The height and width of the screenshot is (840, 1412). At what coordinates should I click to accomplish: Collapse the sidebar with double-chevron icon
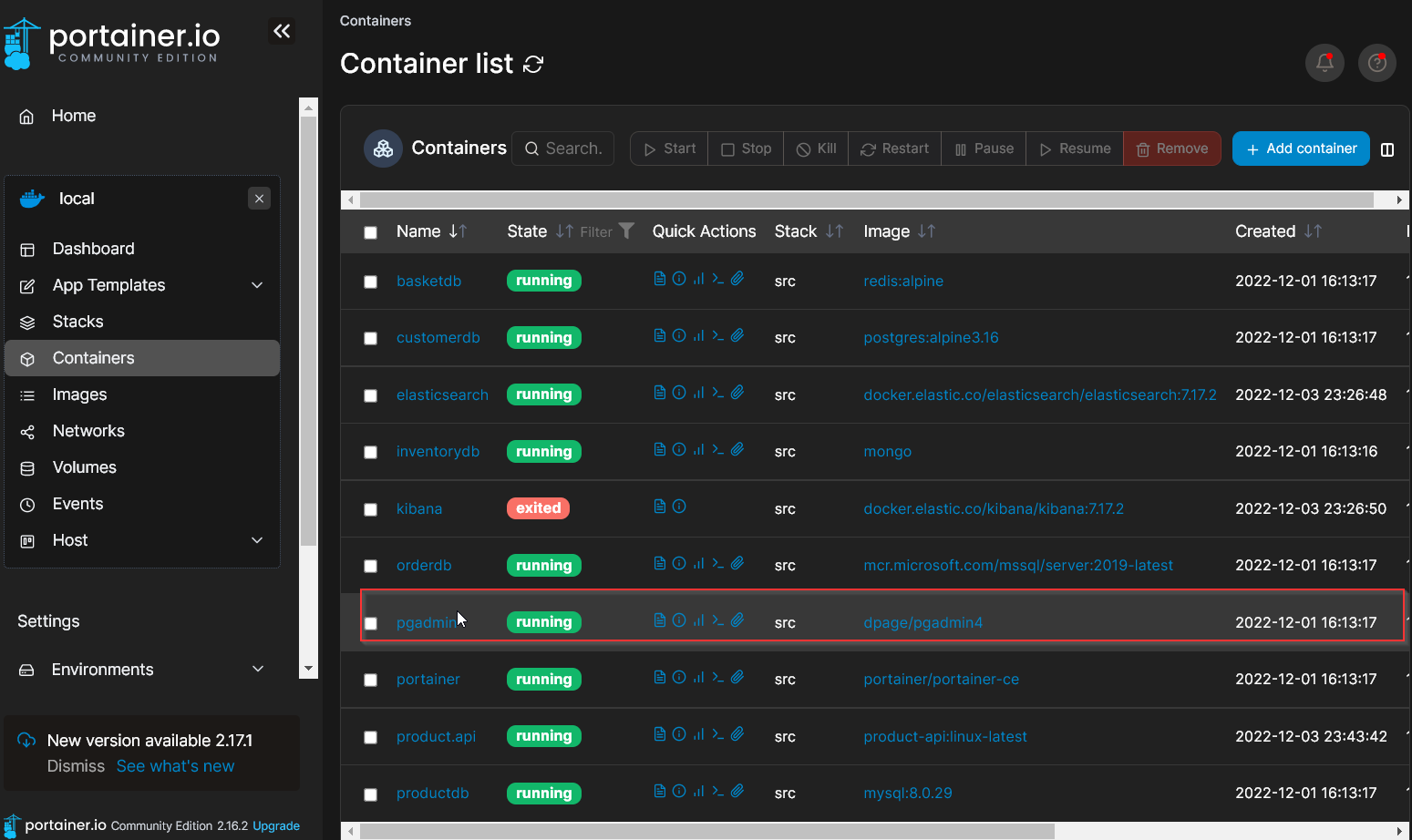click(x=283, y=32)
